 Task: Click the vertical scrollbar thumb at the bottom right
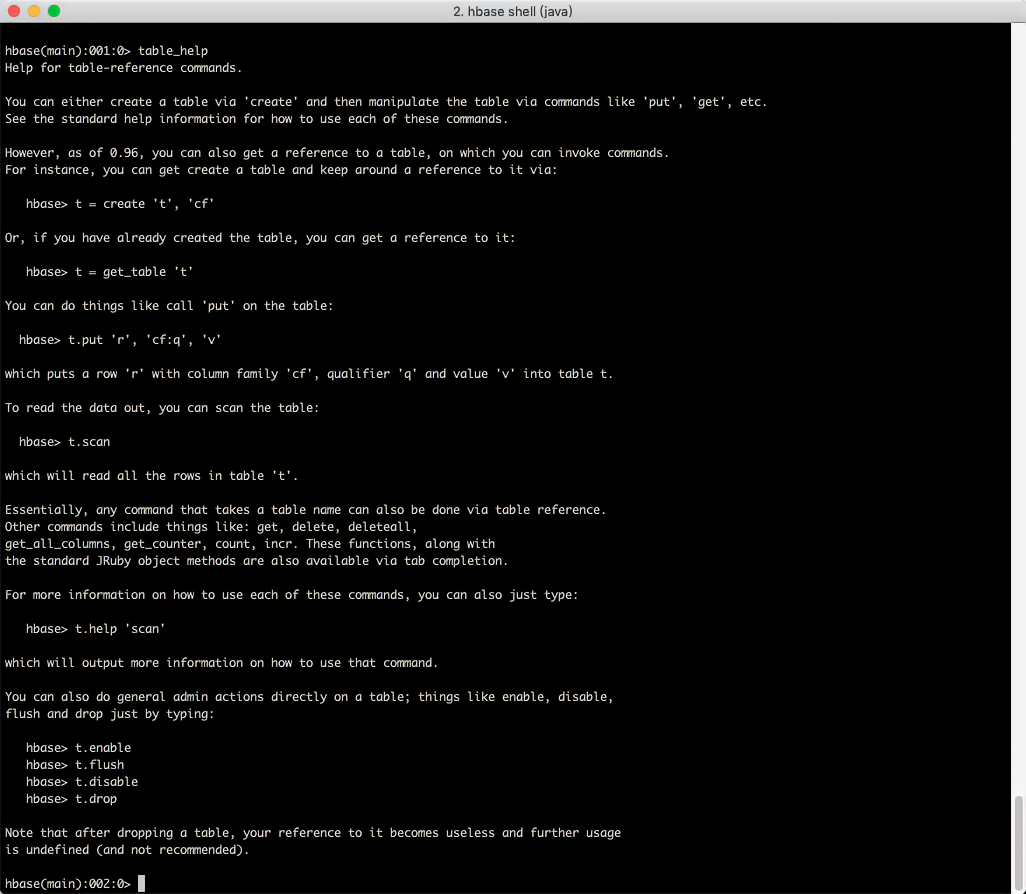coord(1018,844)
